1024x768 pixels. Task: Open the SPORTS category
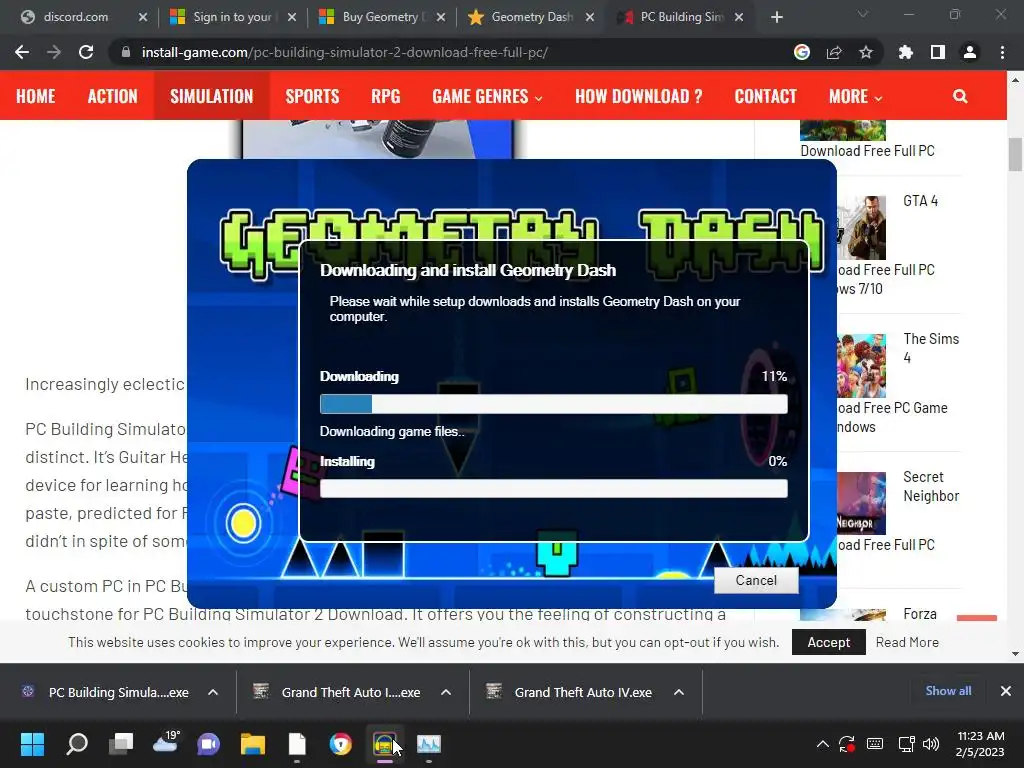(312, 97)
